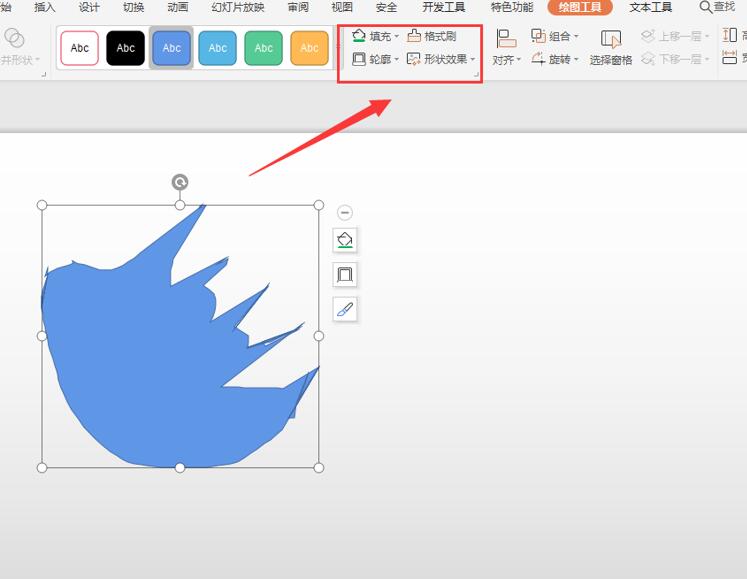Click the top-right corner handle of shape
Screen dimensions: 747x579
(x=319, y=205)
